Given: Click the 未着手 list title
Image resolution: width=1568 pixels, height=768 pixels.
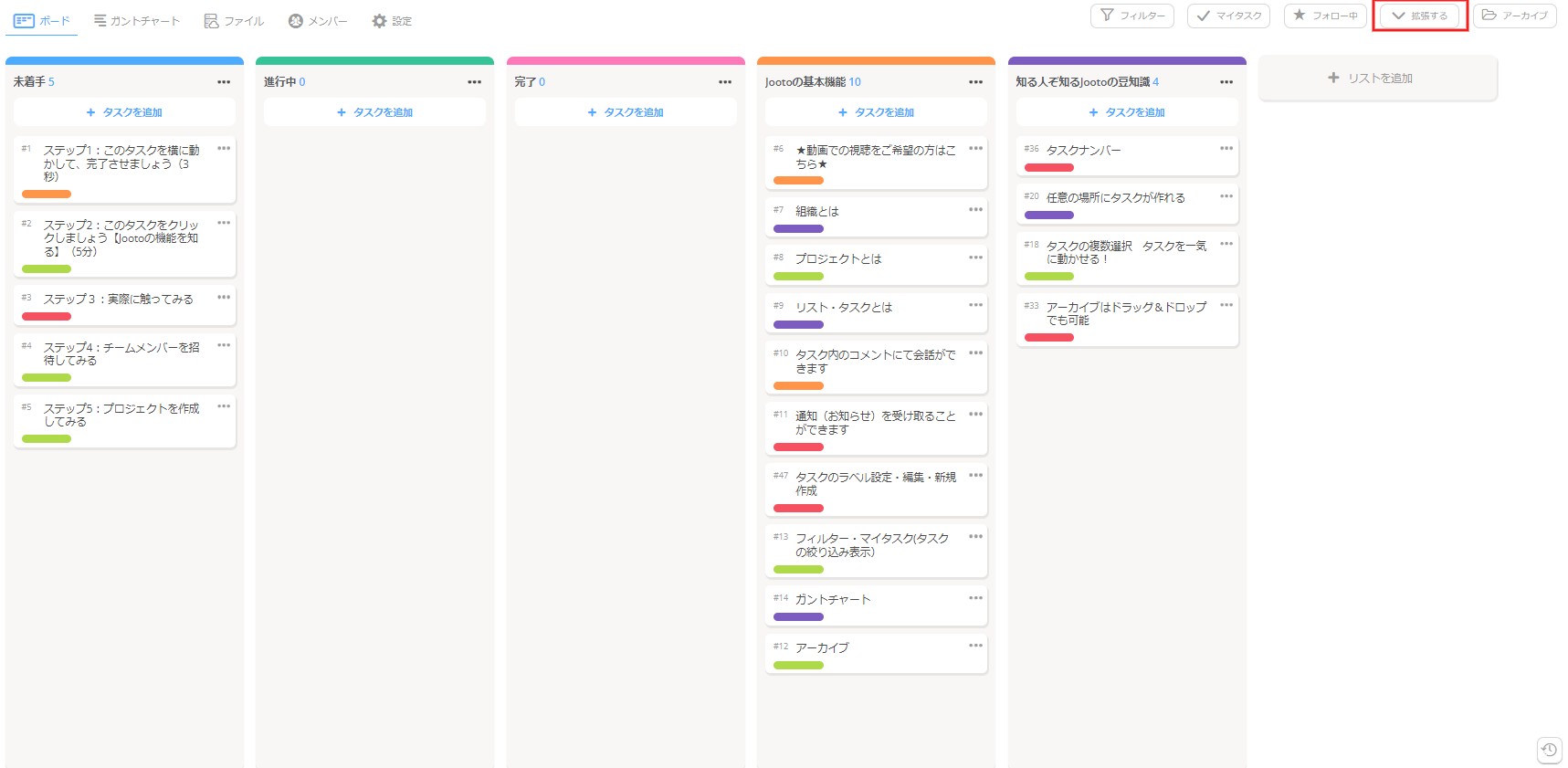Looking at the screenshot, I should (29, 82).
